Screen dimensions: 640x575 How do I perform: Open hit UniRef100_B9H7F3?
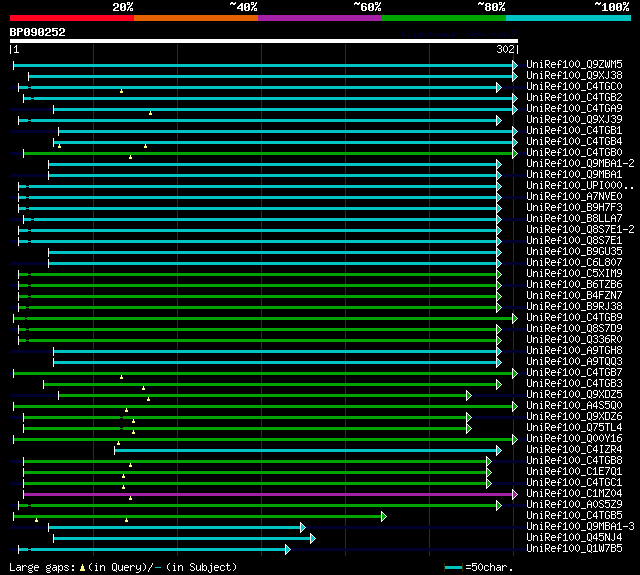574,208
